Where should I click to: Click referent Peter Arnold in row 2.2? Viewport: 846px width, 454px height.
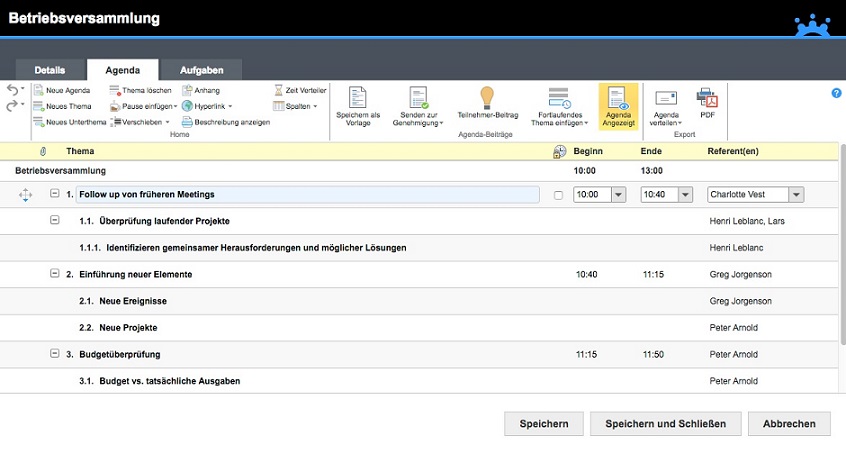pos(733,328)
